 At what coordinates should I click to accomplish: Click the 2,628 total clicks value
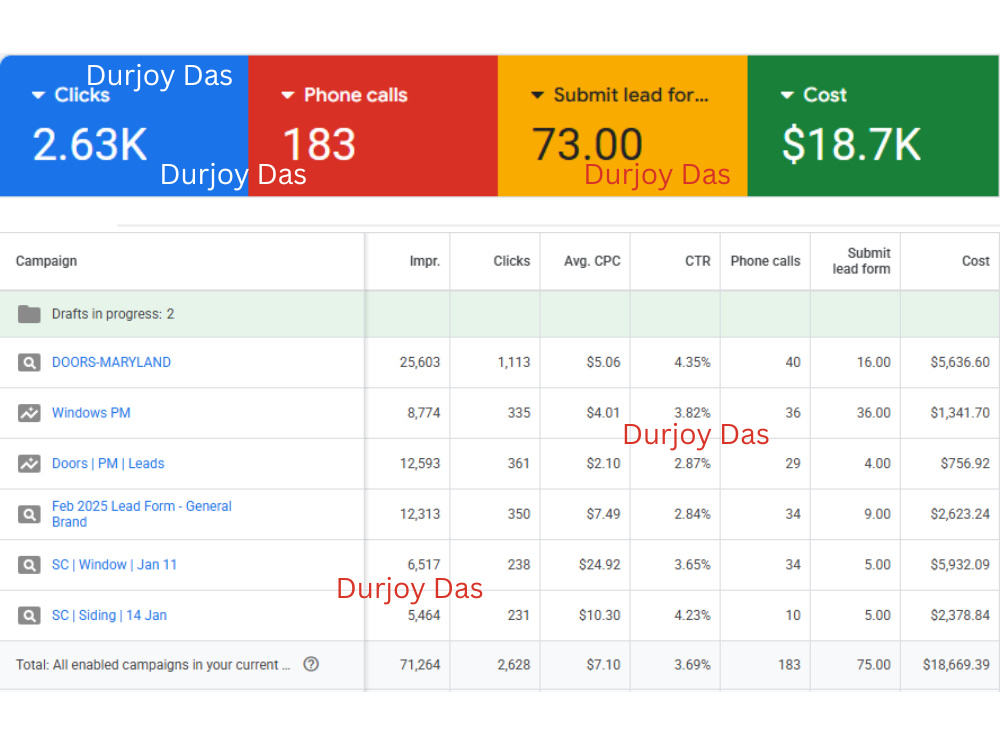pos(514,665)
